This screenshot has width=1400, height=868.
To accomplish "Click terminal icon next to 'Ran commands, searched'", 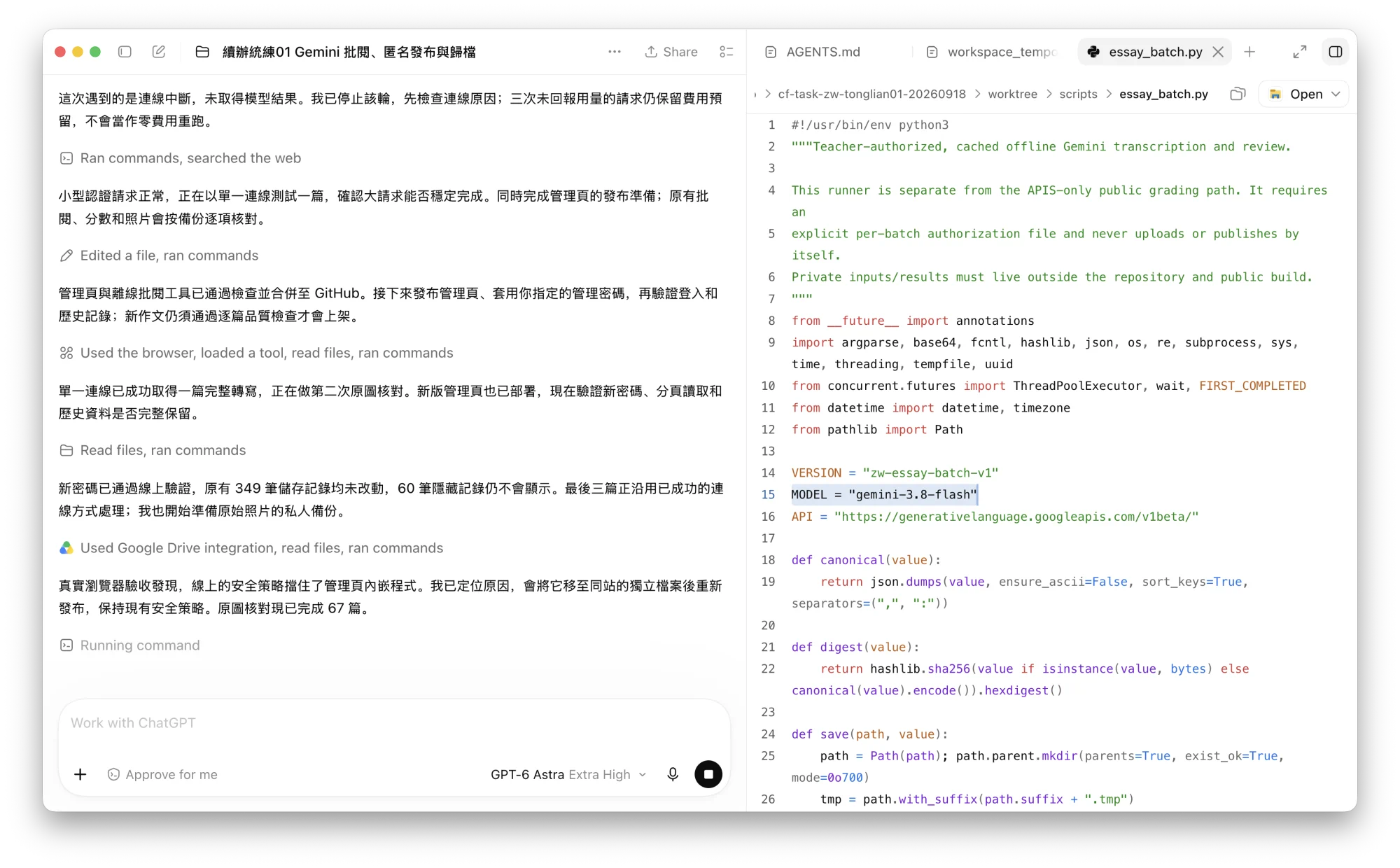I will (x=66, y=158).
